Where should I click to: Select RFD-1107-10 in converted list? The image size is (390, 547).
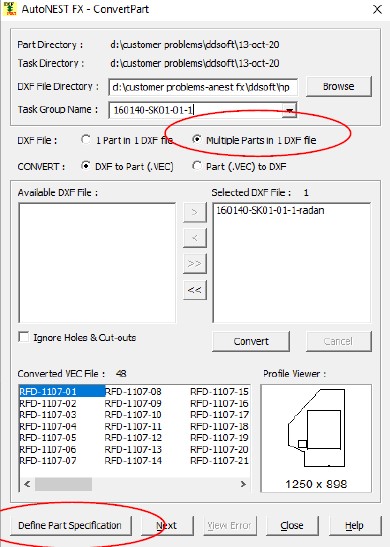(133, 415)
